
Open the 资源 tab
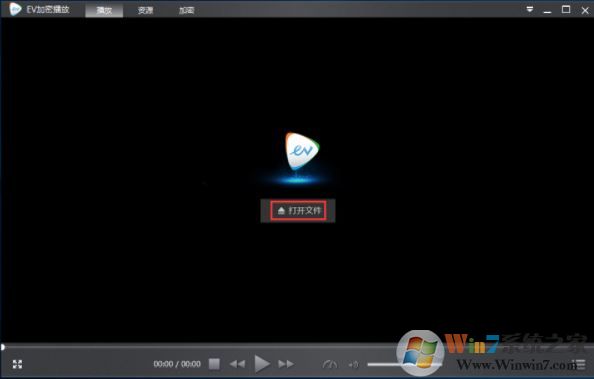click(x=145, y=10)
